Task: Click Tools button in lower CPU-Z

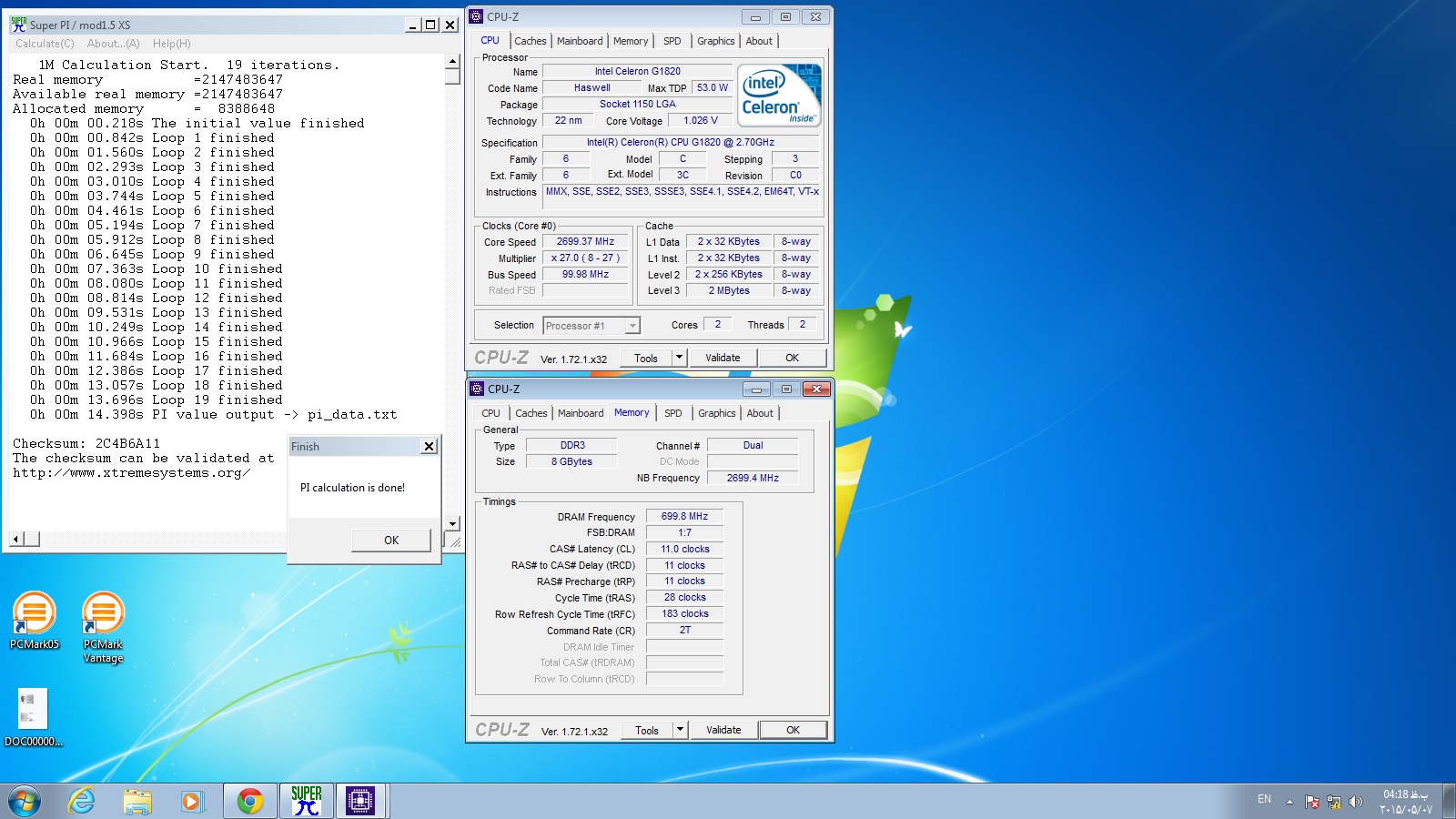Action: point(647,730)
